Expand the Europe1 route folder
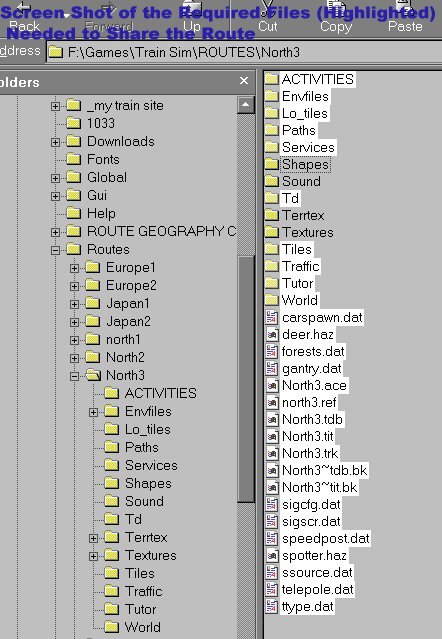 pyautogui.click(x=74, y=268)
